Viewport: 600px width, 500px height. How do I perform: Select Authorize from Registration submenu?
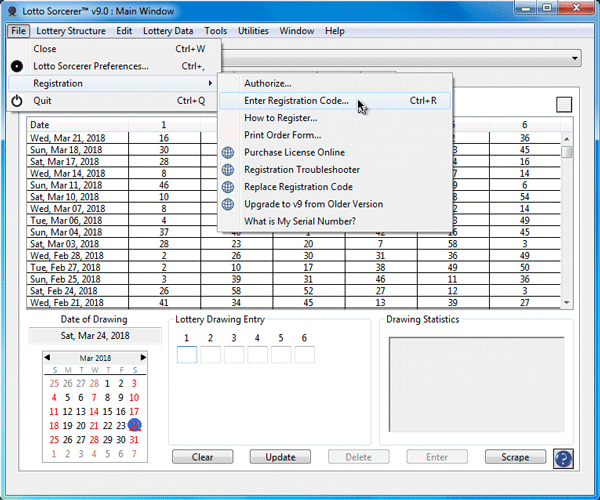[267, 83]
